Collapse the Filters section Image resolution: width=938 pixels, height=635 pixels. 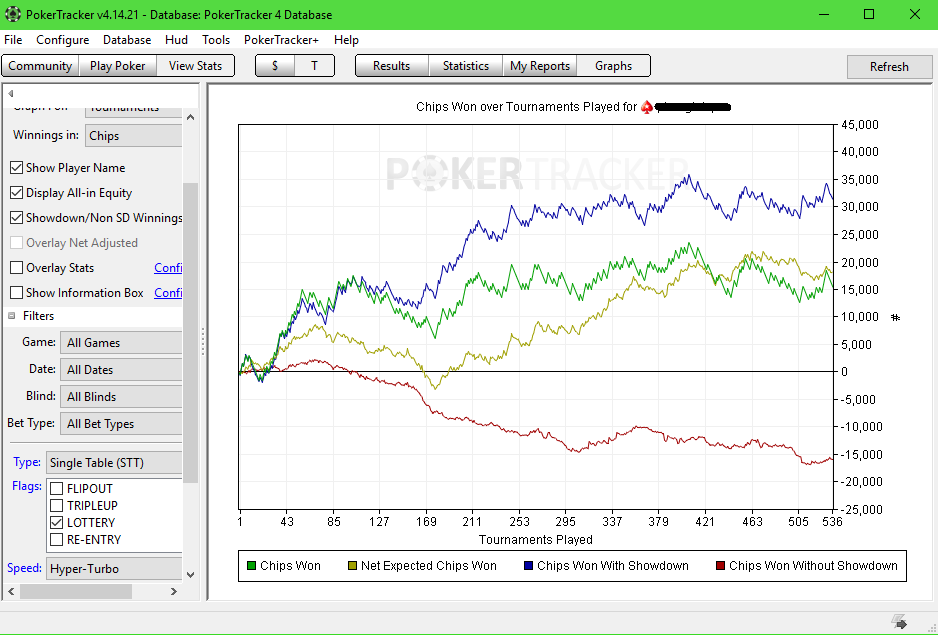point(11,315)
